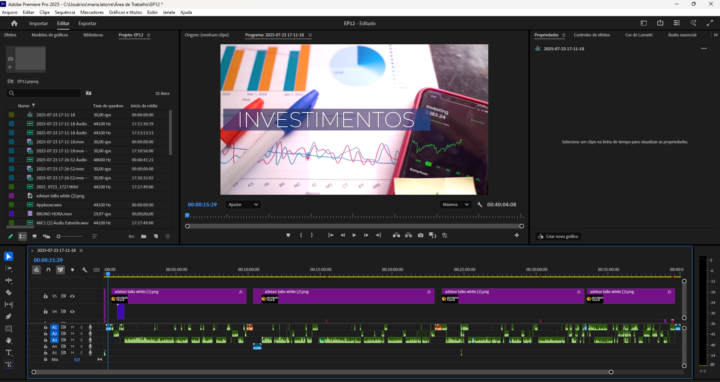Toggle the V5 track lock
Viewport: 720px width, 382px height.
(x=45, y=296)
